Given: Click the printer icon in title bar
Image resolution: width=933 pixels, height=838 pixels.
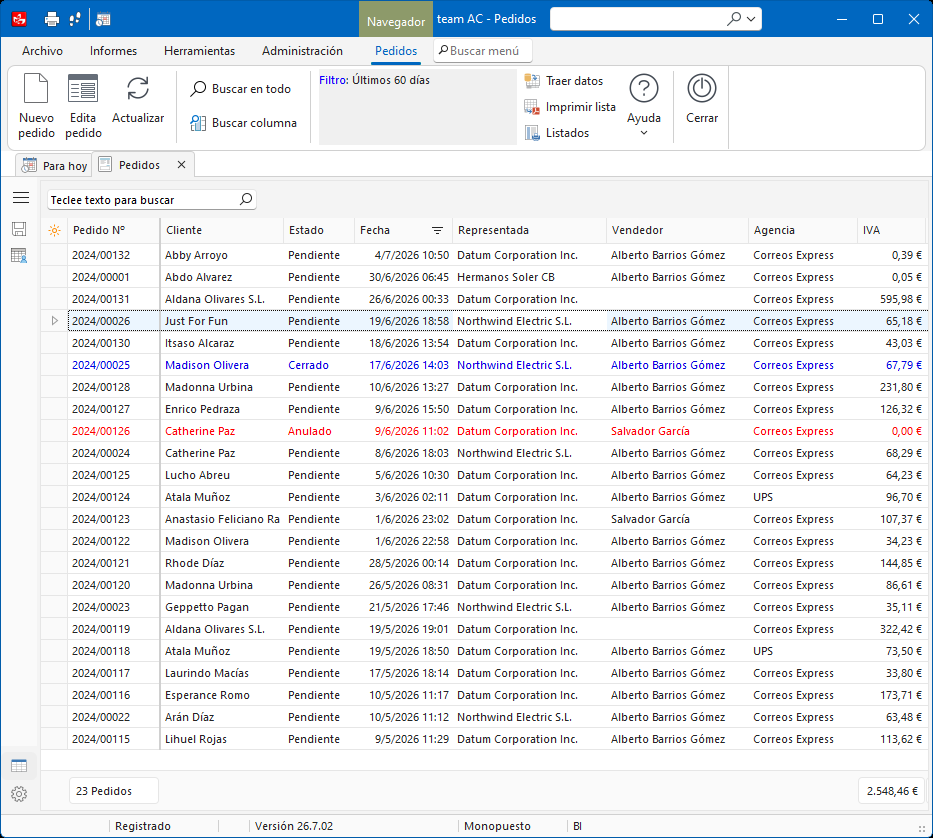Looking at the screenshot, I should click(52, 19).
